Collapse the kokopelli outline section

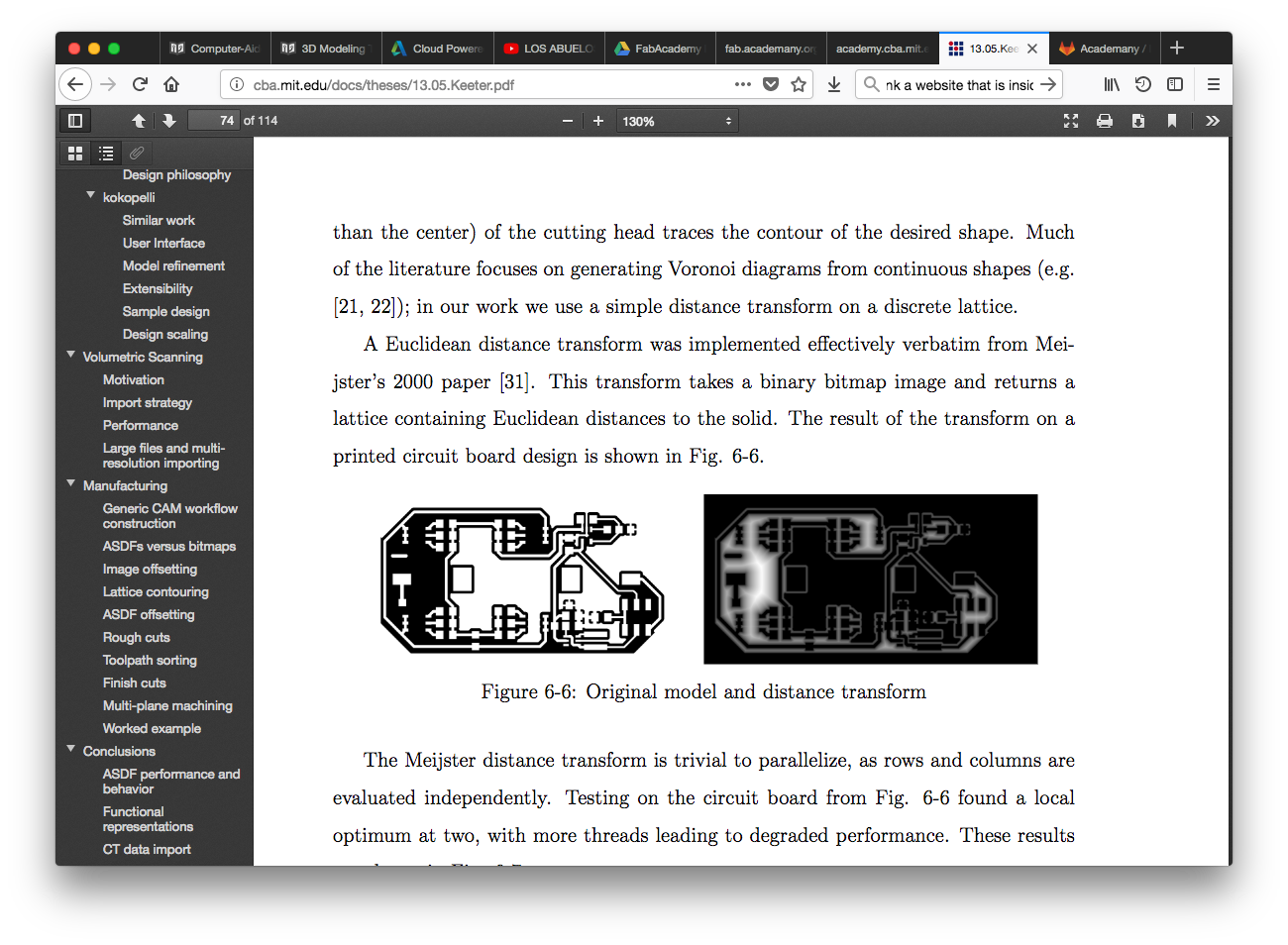click(x=90, y=195)
